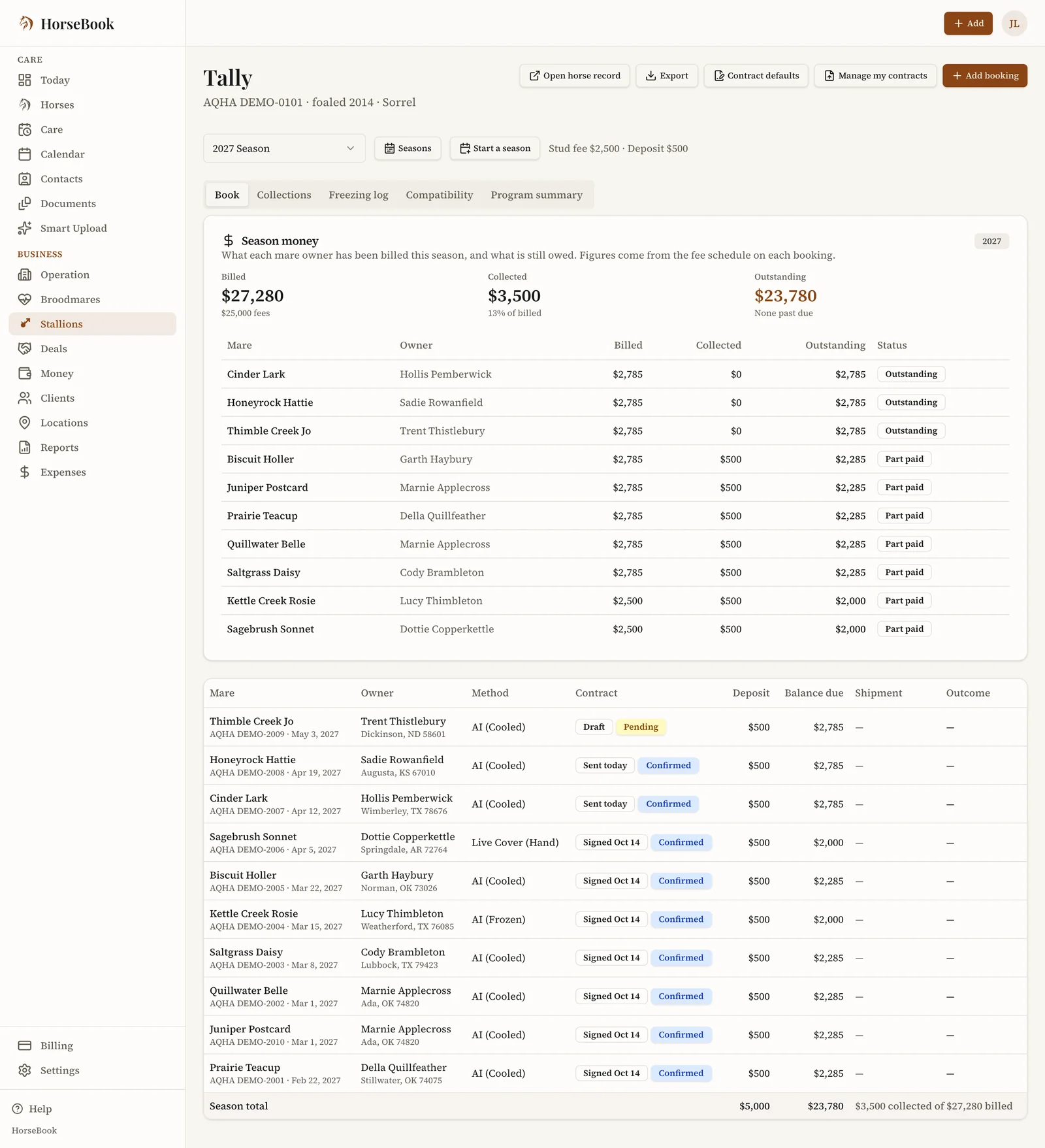Image resolution: width=1045 pixels, height=1148 pixels.
Task: Click the Export button
Action: [667, 76]
